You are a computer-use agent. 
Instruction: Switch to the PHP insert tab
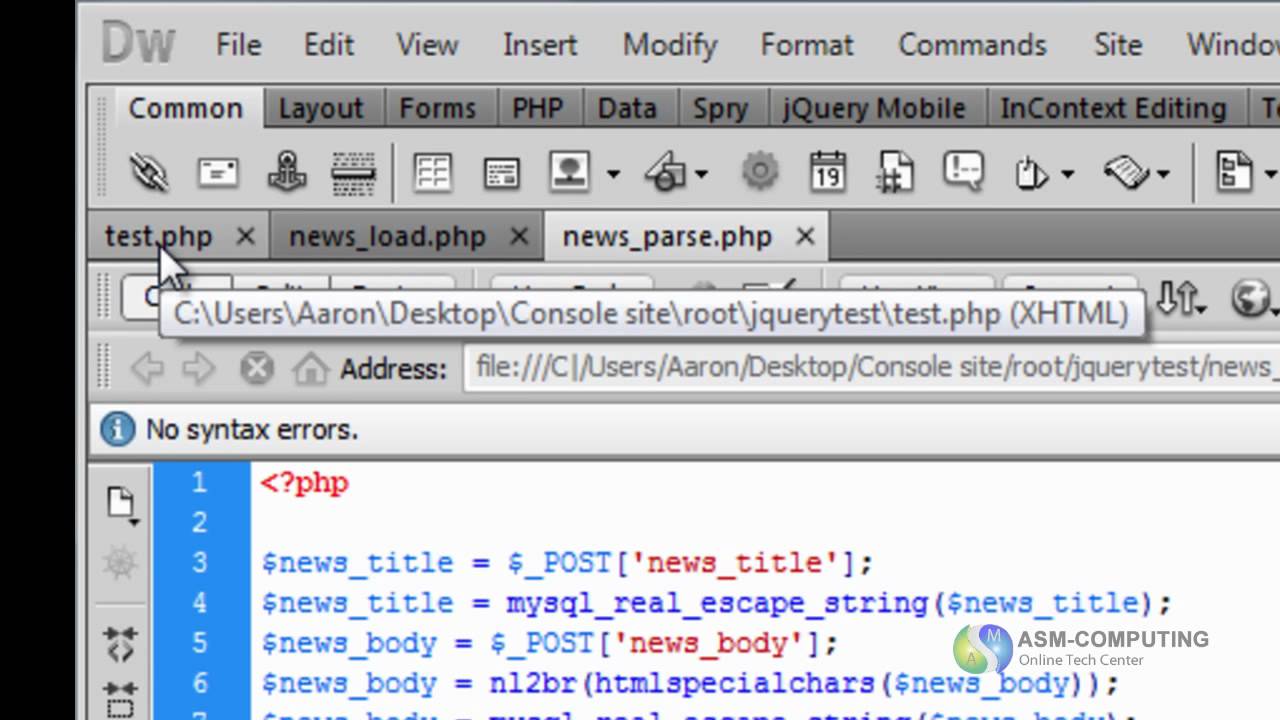[538, 108]
